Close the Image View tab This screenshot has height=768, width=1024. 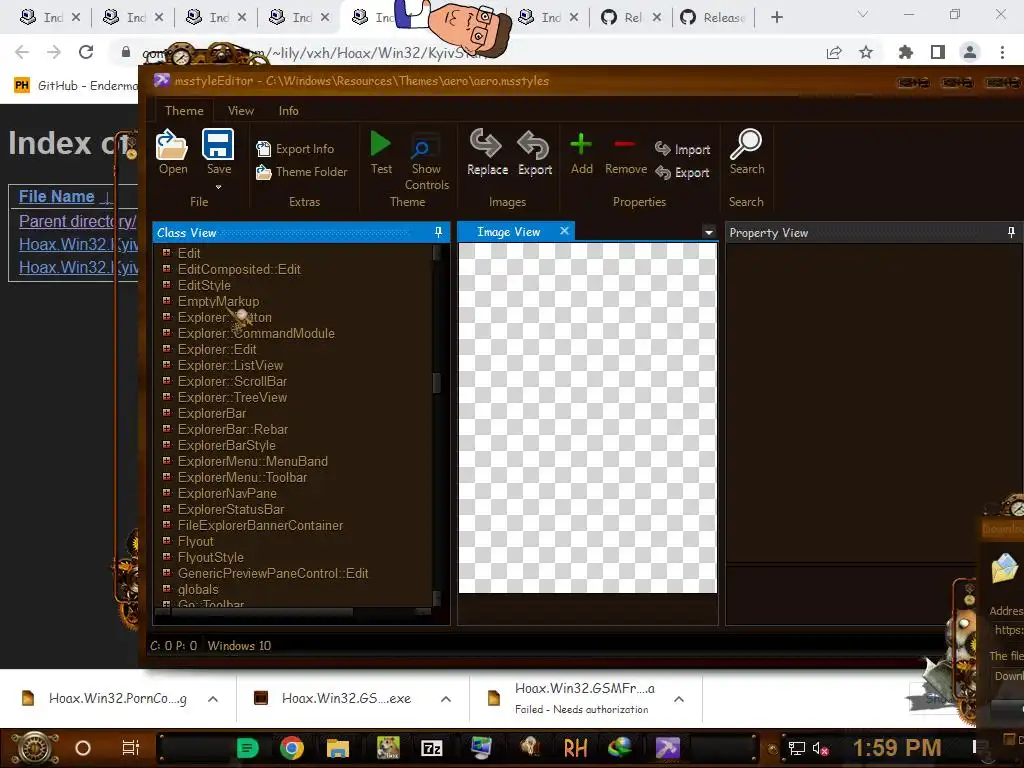564,231
